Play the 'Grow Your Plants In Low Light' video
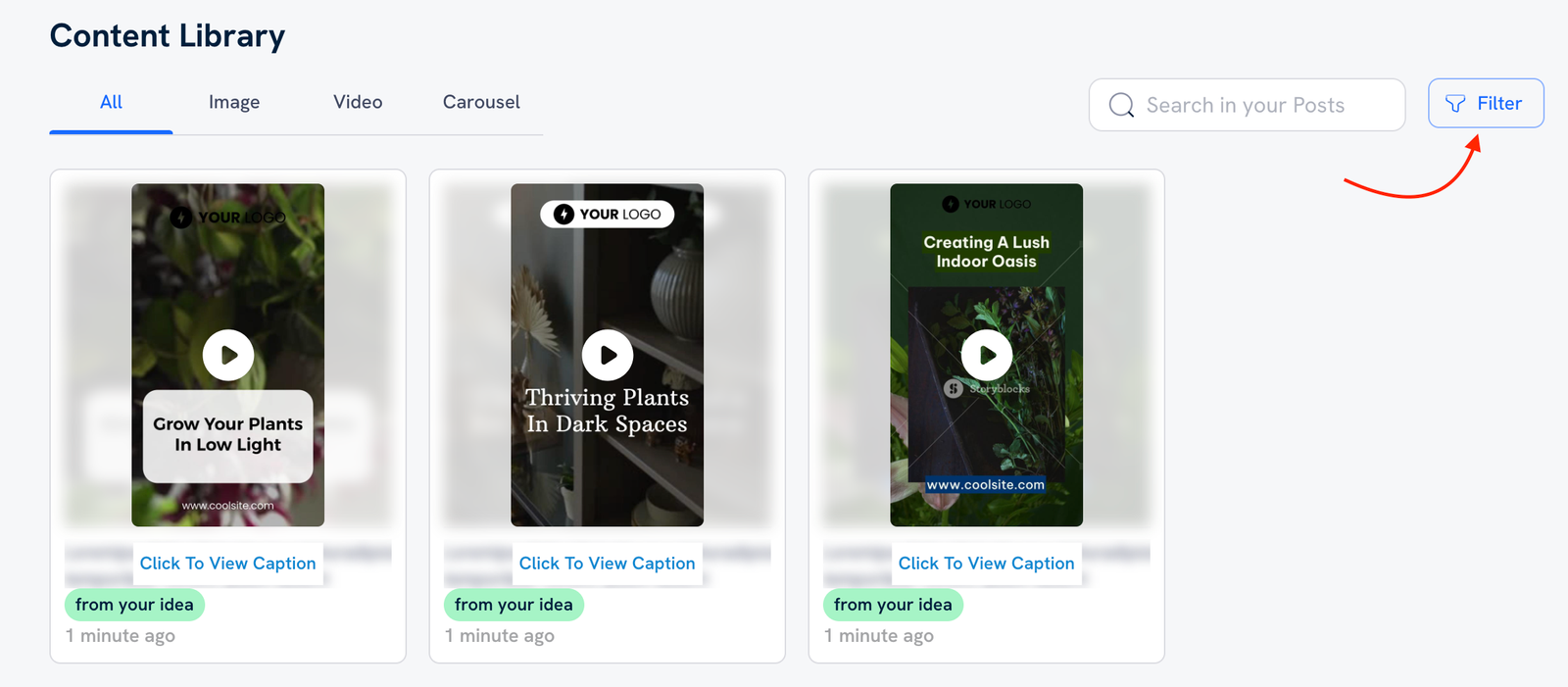This screenshot has width=1568, height=687. (227, 355)
